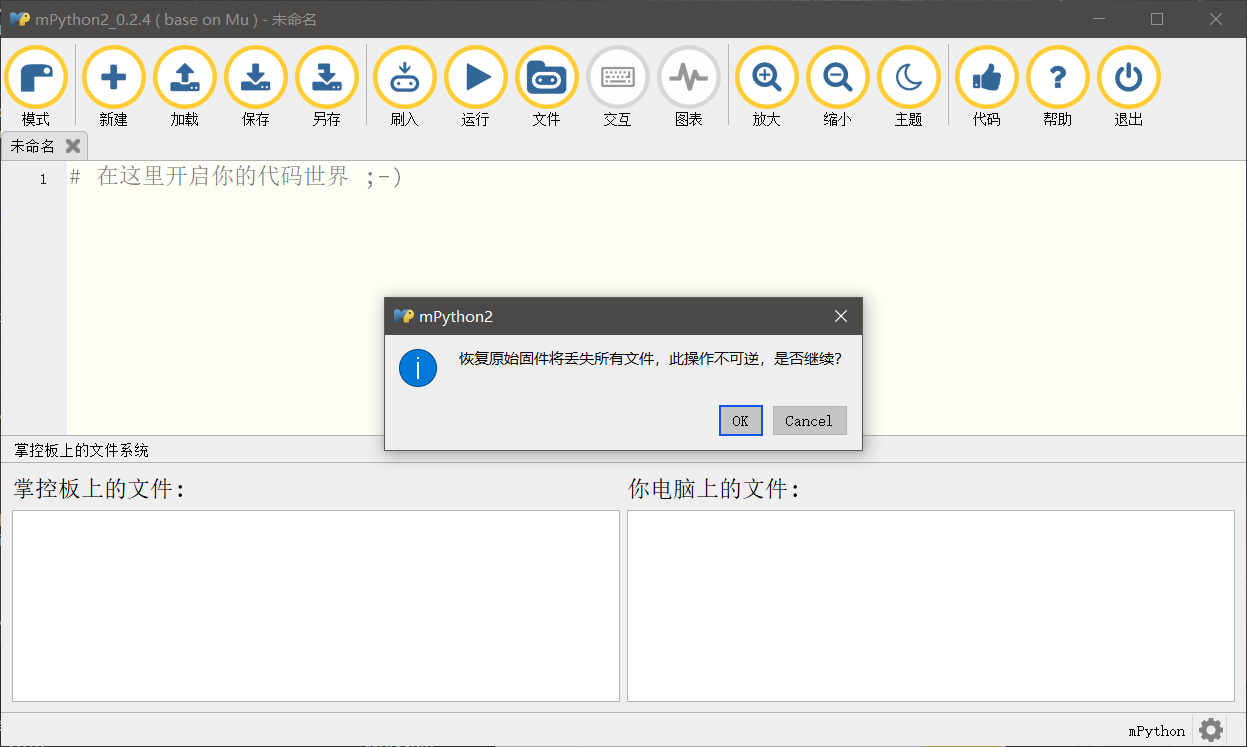The height and width of the screenshot is (747, 1247).
Task: Flash code to board with 刷入
Action: click(x=404, y=87)
